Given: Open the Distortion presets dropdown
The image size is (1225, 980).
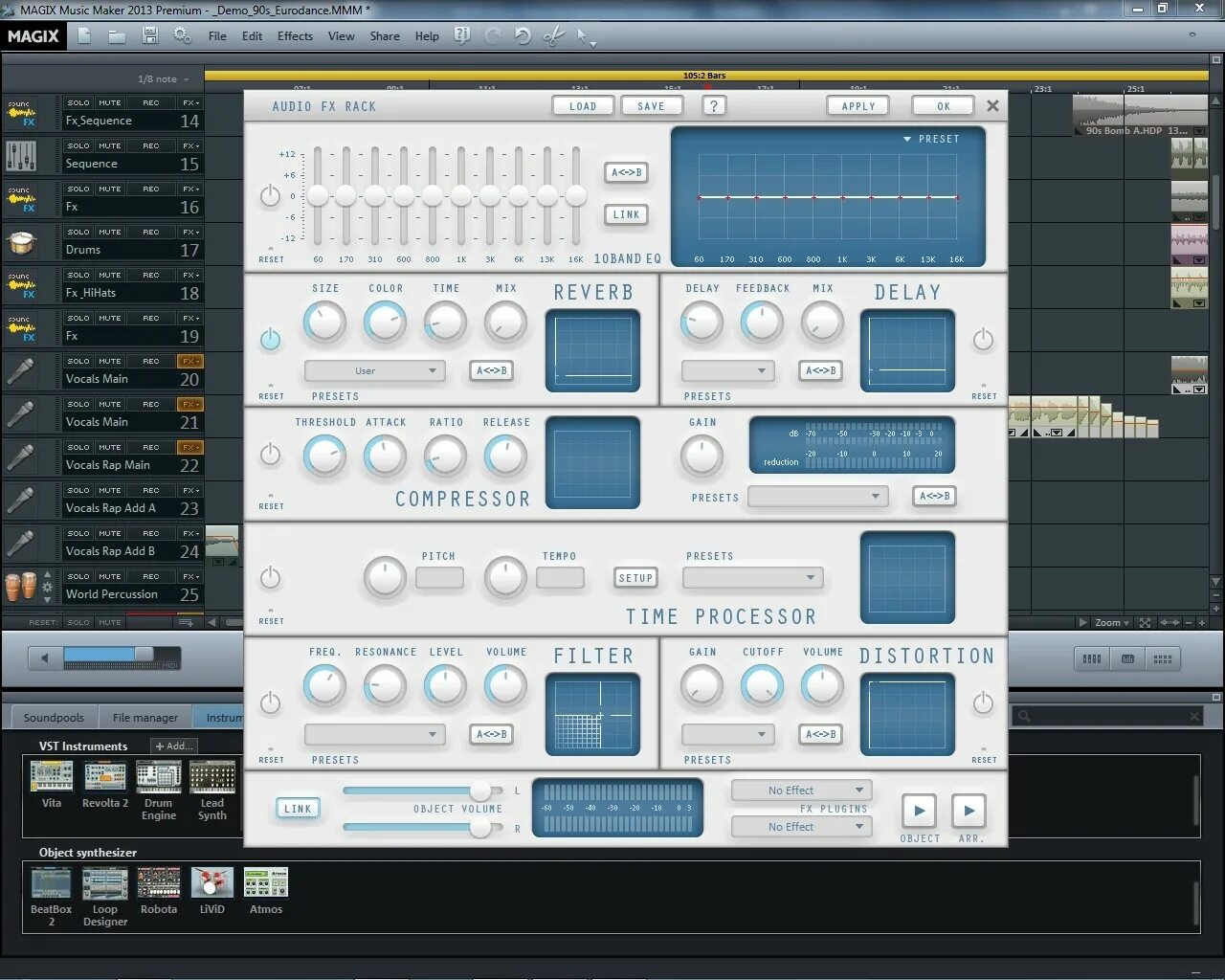Looking at the screenshot, I should click(727, 734).
